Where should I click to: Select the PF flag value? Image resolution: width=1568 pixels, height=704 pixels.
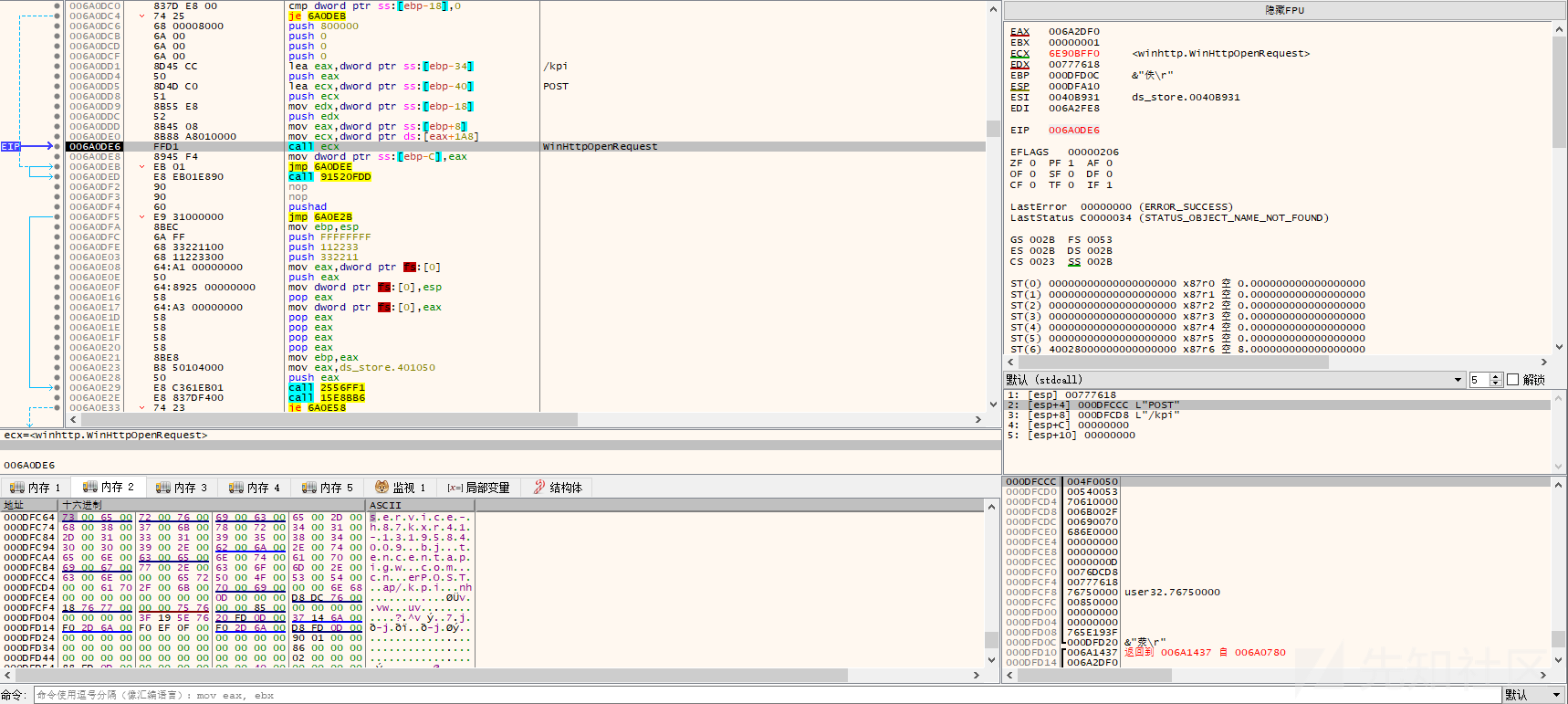(x=1071, y=163)
